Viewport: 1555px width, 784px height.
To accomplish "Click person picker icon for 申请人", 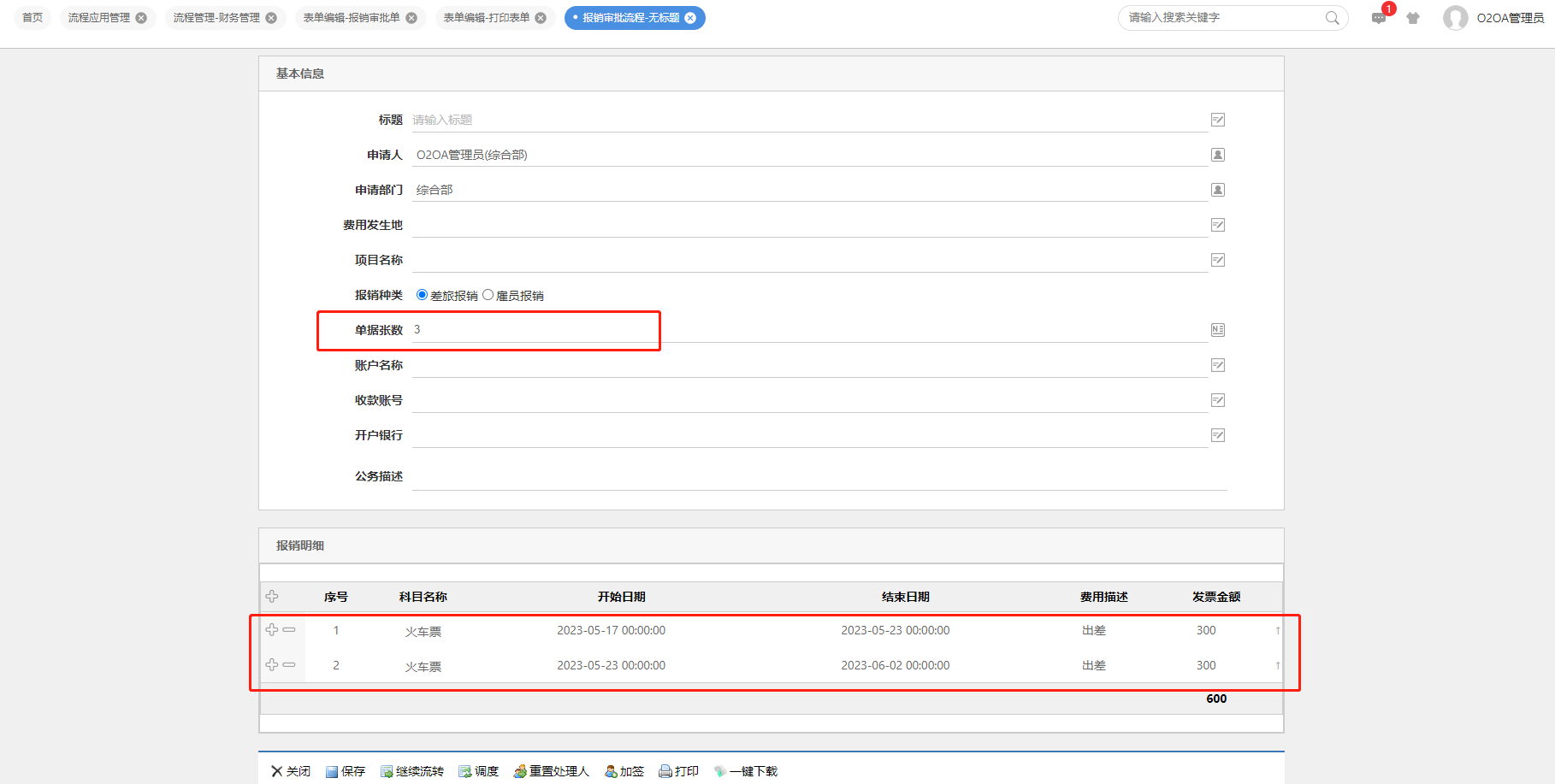I will point(1218,155).
